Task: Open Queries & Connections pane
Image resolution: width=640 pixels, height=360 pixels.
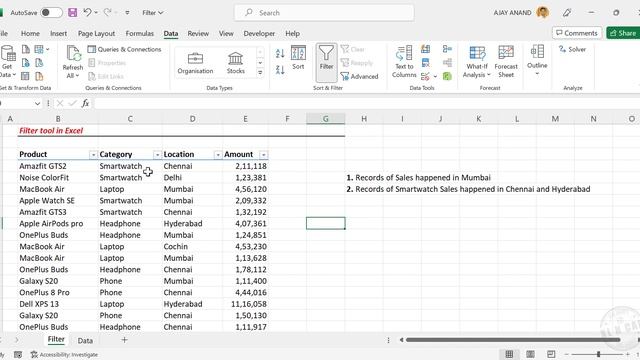Action: (124, 49)
